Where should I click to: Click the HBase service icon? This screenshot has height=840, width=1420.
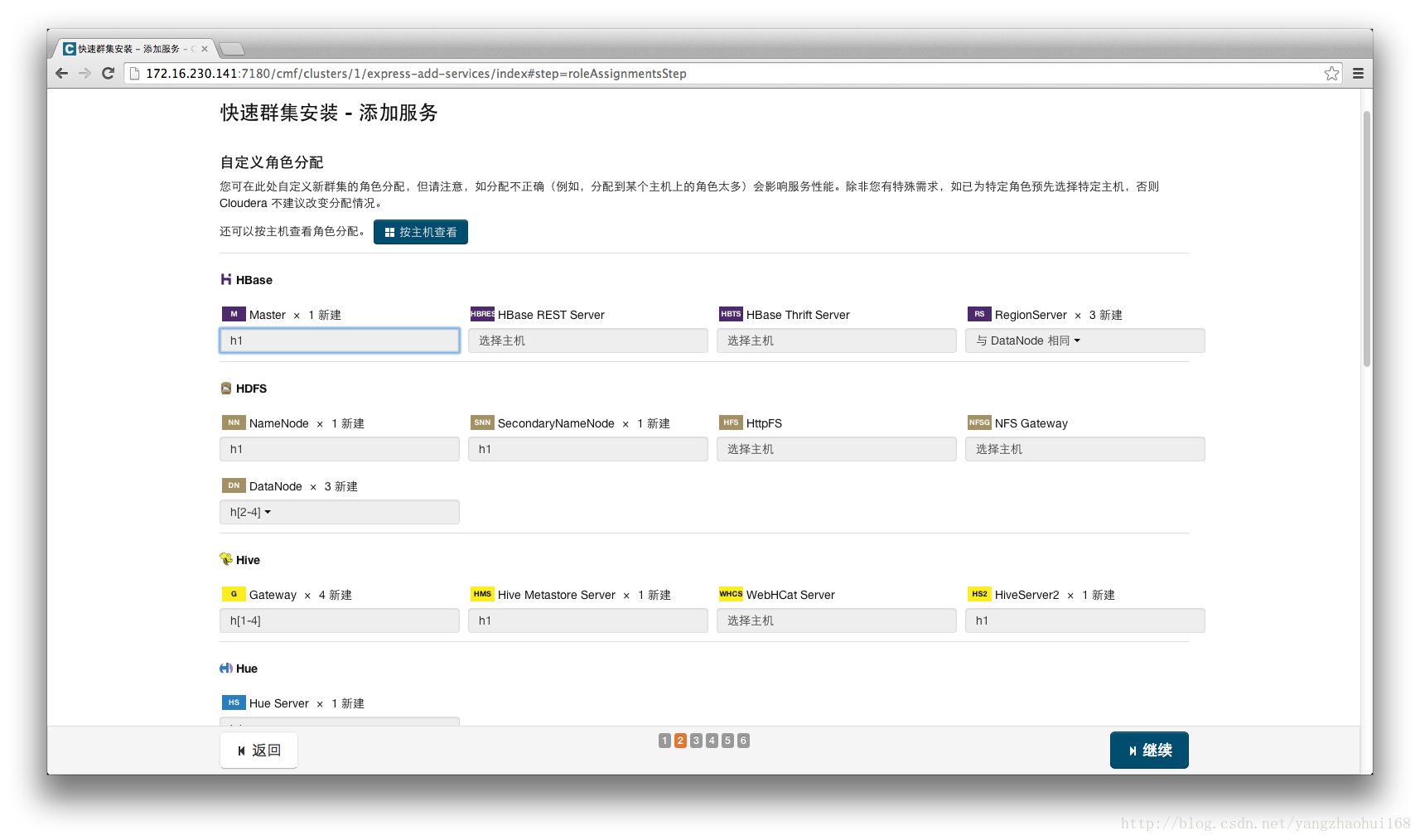tap(226, 280)
